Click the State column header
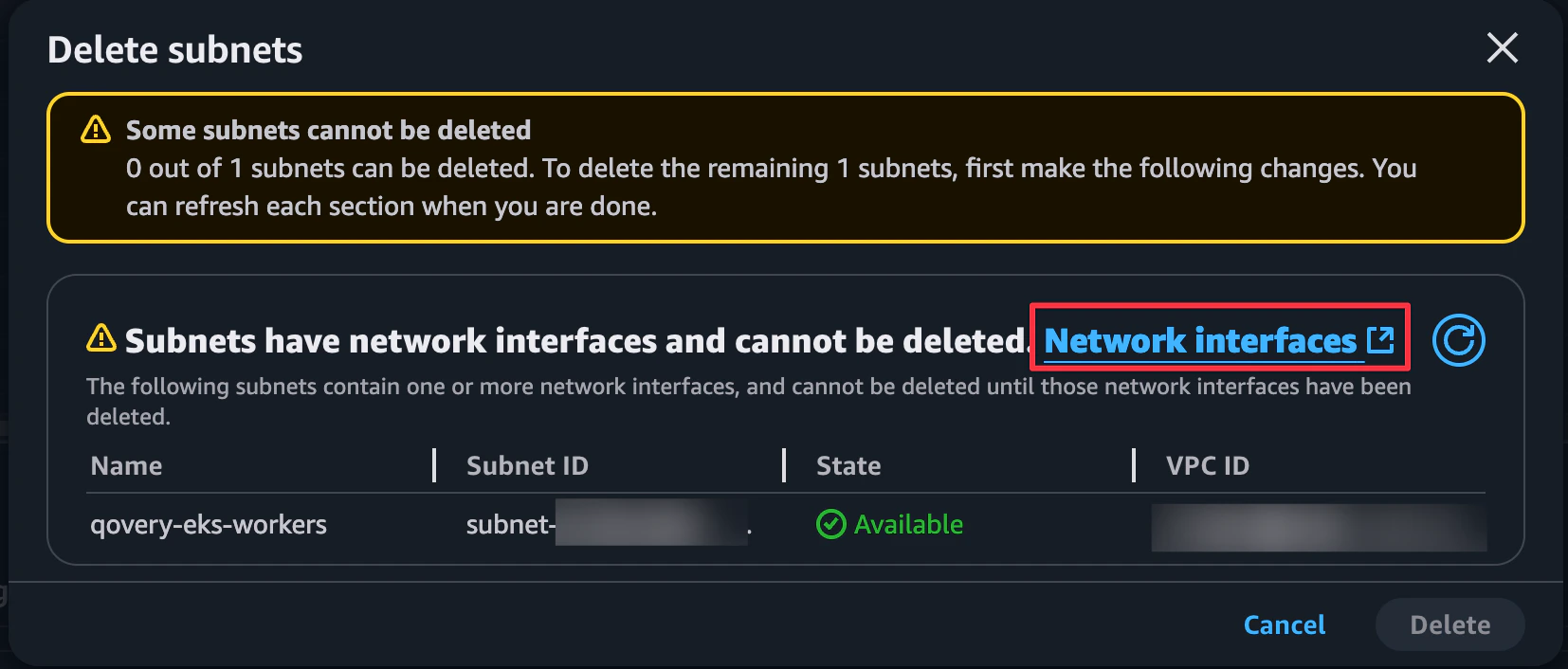 [848, 465]
